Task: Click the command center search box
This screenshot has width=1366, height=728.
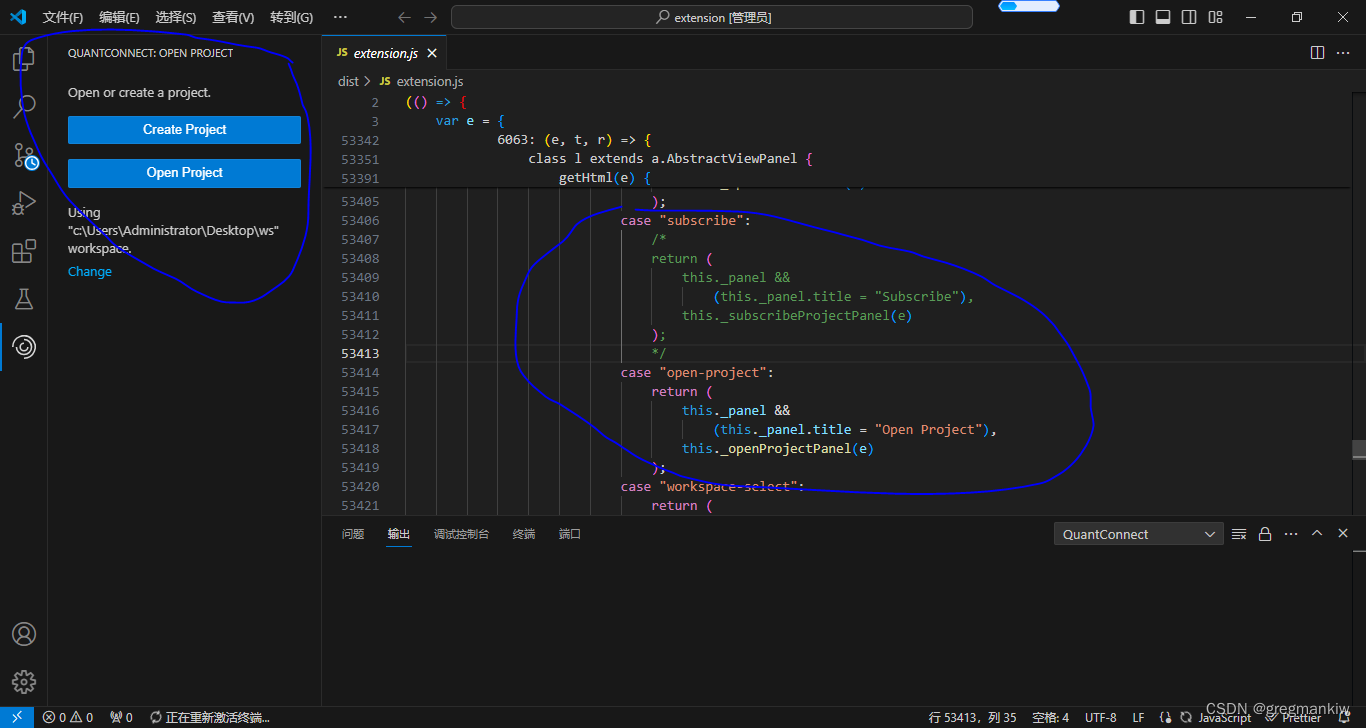Action: [712, 17]
